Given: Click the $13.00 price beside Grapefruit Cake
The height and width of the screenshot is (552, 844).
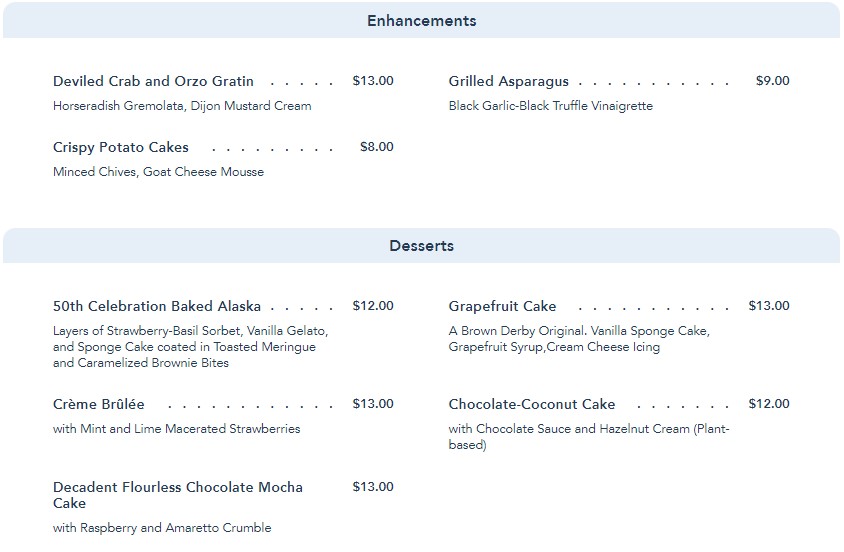Looking at the screenshot, I should pos(769,306).
